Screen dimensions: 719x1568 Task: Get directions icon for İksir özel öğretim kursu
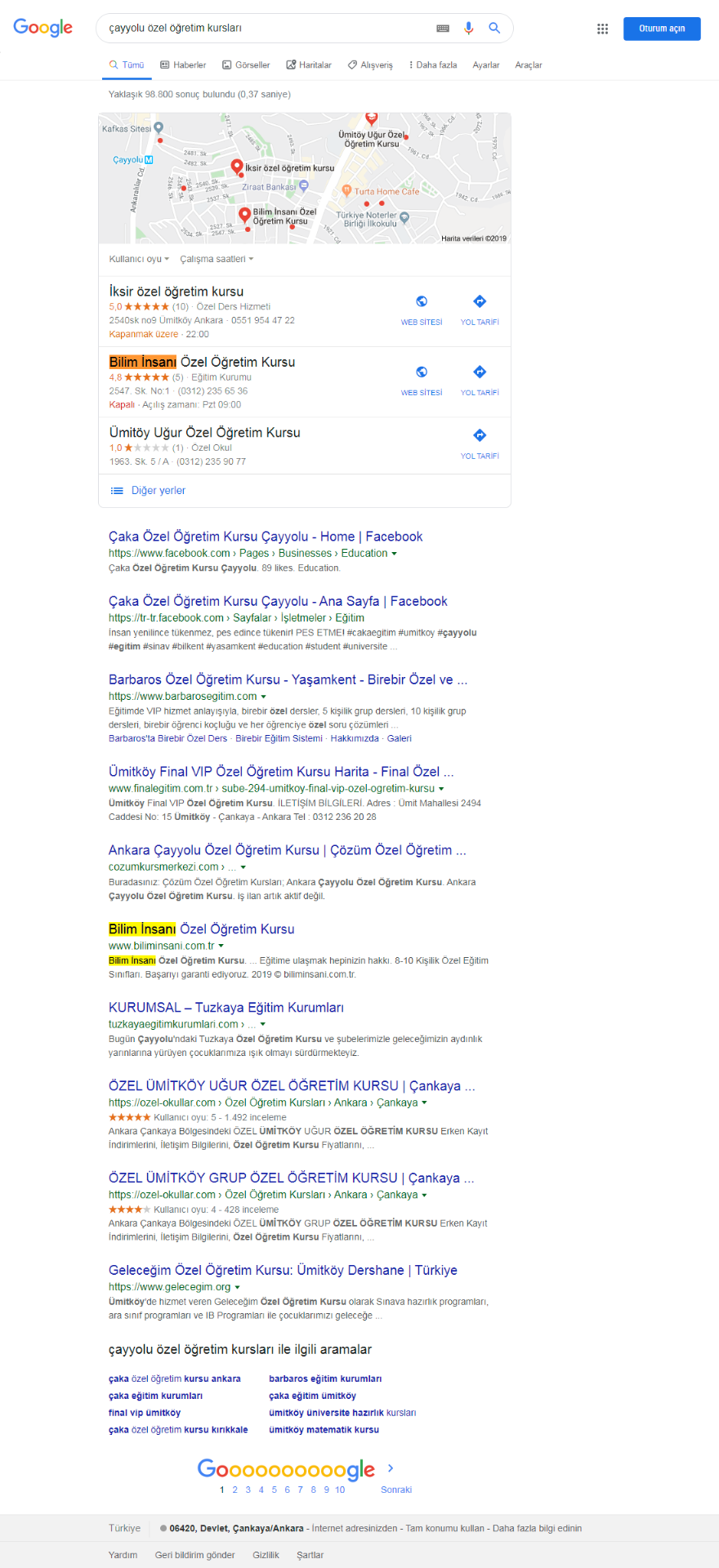480,301
